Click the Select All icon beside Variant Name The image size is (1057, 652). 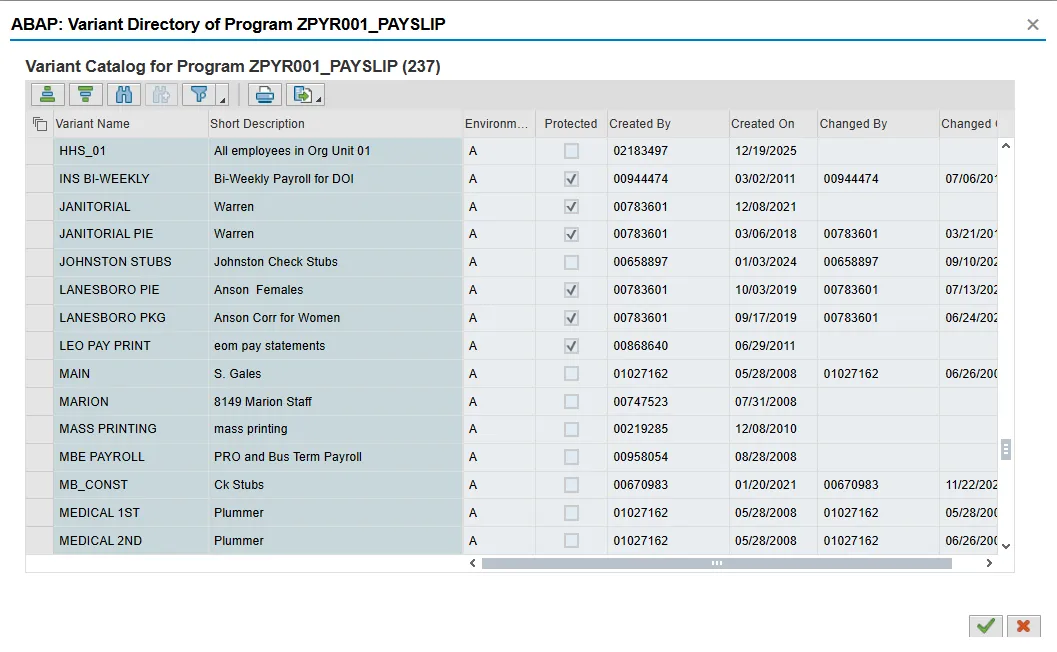tap(39, 124)
